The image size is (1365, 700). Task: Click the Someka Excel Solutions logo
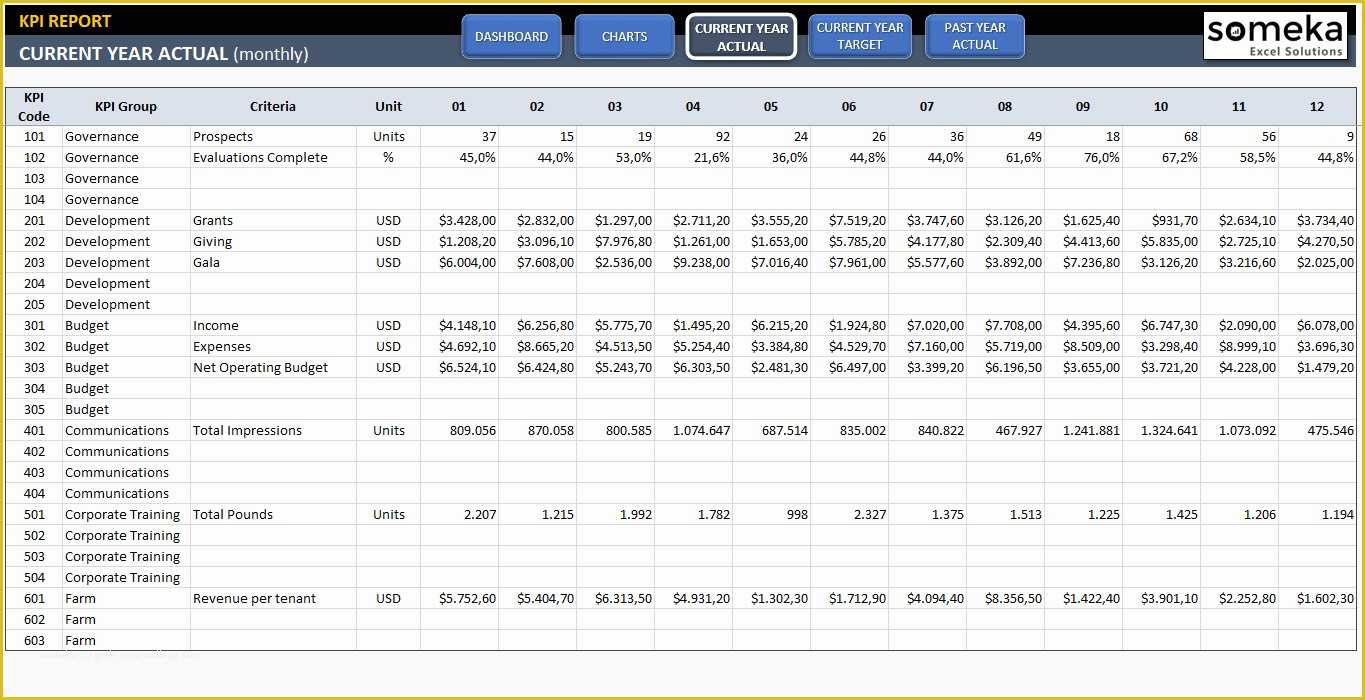click(x=1275, y=36)
